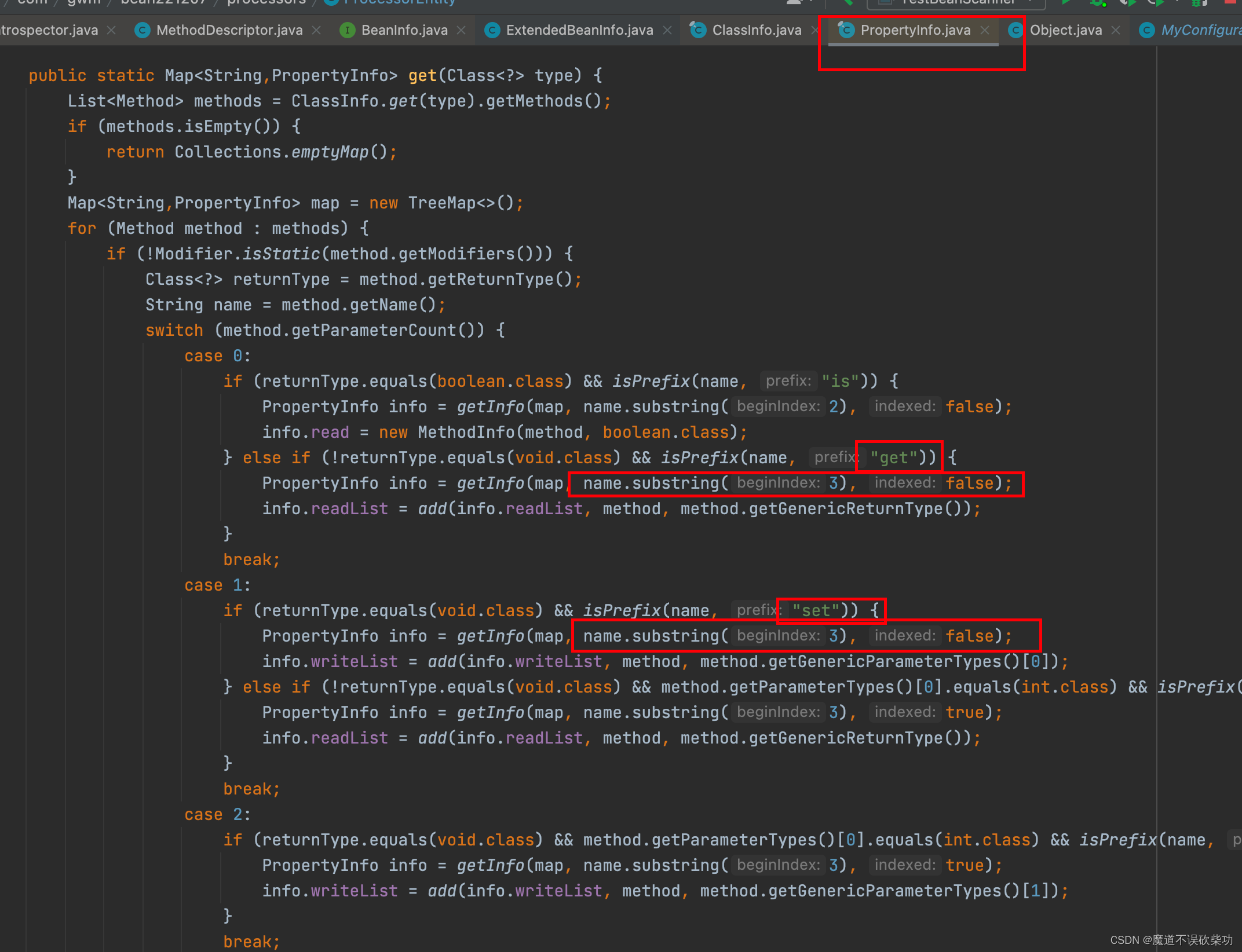Click the class icon on PropertyInfo.java tab

846,30
